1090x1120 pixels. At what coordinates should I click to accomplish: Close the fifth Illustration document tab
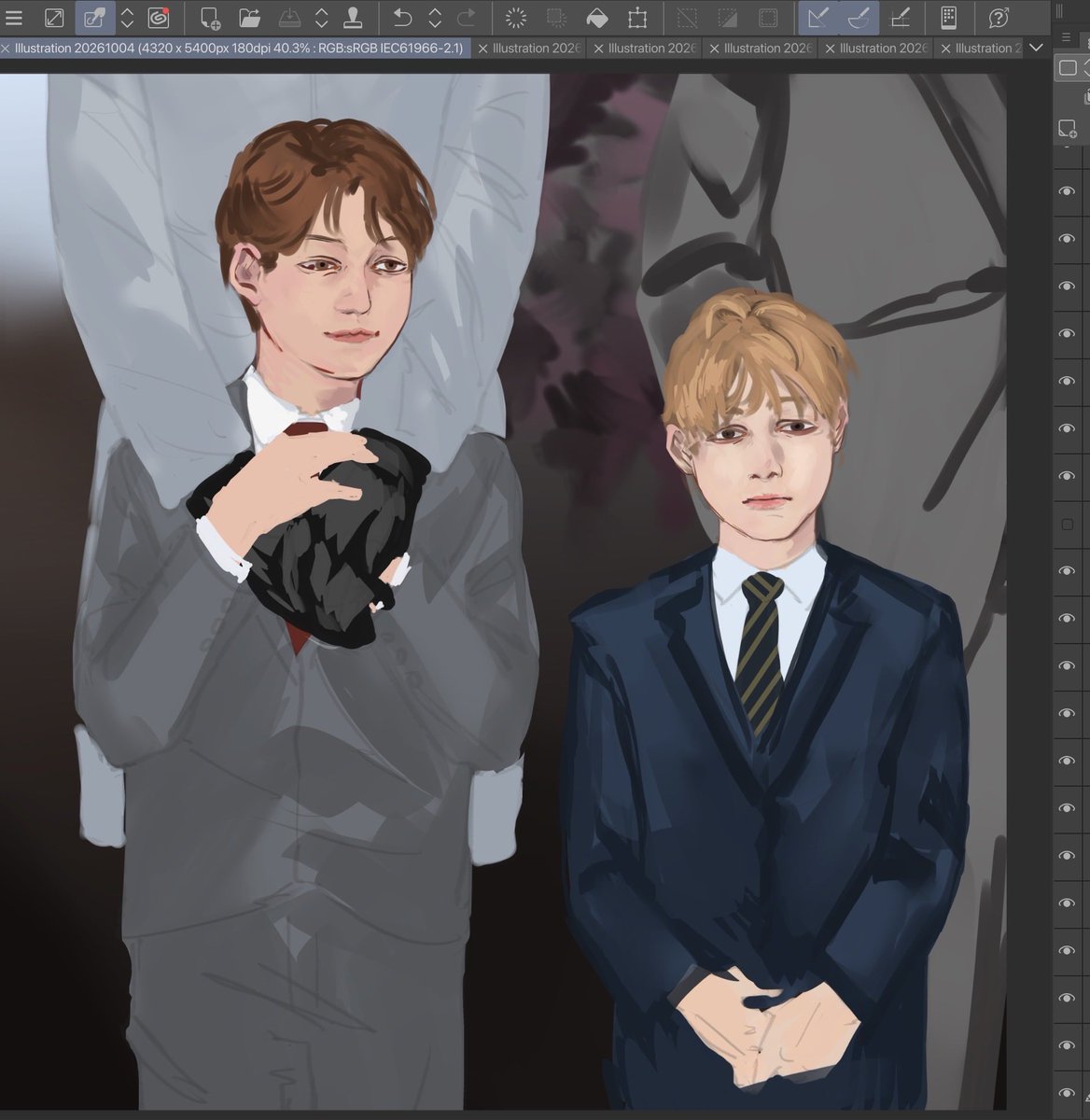pos(831,48)
